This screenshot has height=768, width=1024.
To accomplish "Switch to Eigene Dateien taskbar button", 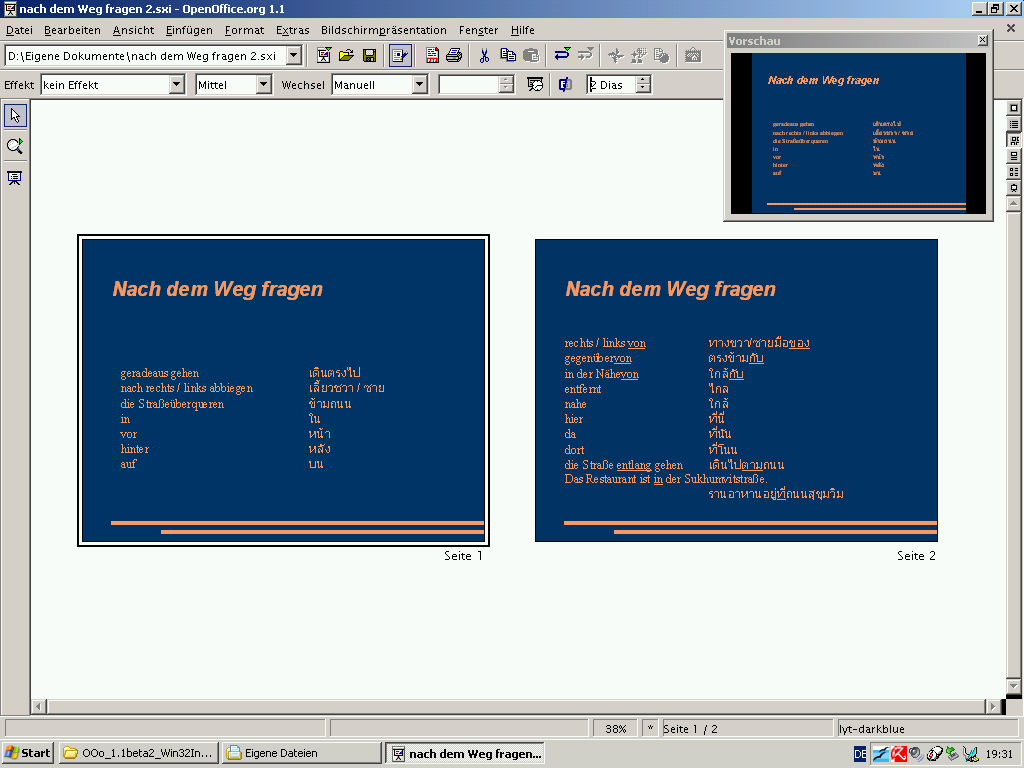I will pyautogui.click(x=300, y=753).
